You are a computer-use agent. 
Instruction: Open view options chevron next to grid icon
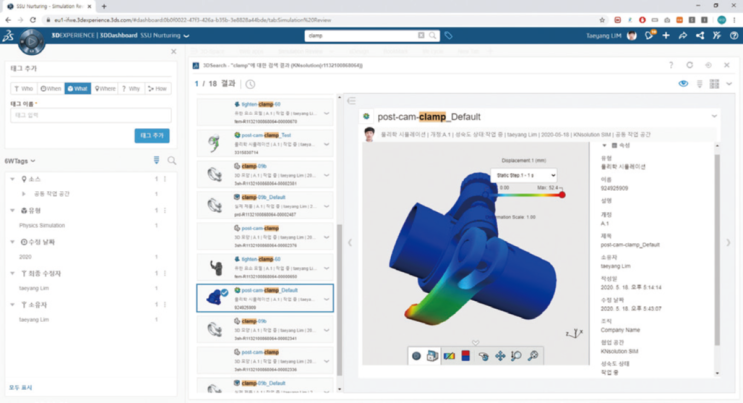[x=729, y=84]
